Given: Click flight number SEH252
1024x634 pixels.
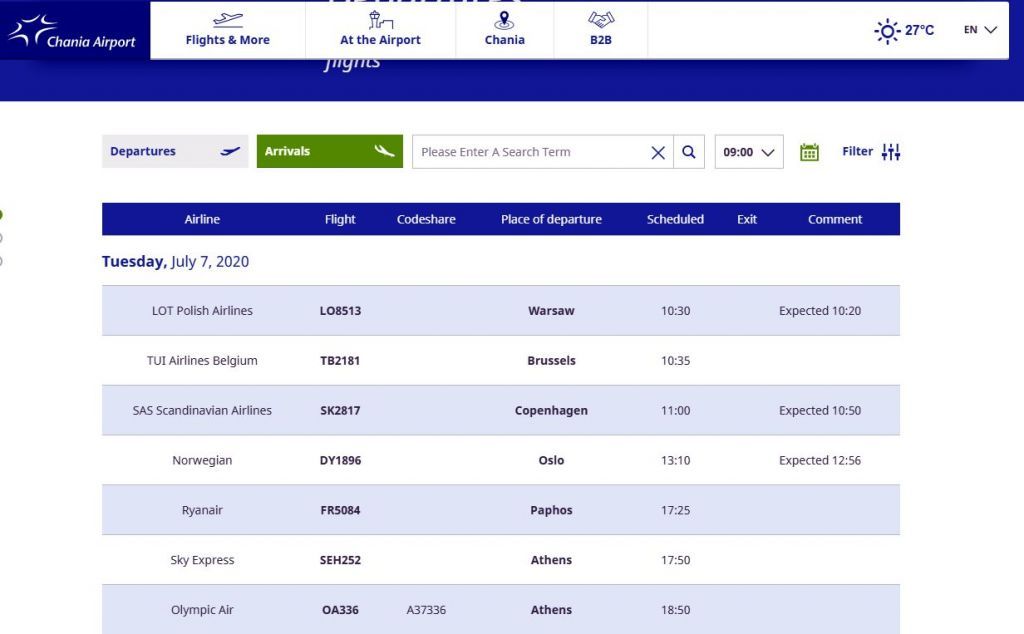Looking at the screenshot, I should tap(340, 560).
